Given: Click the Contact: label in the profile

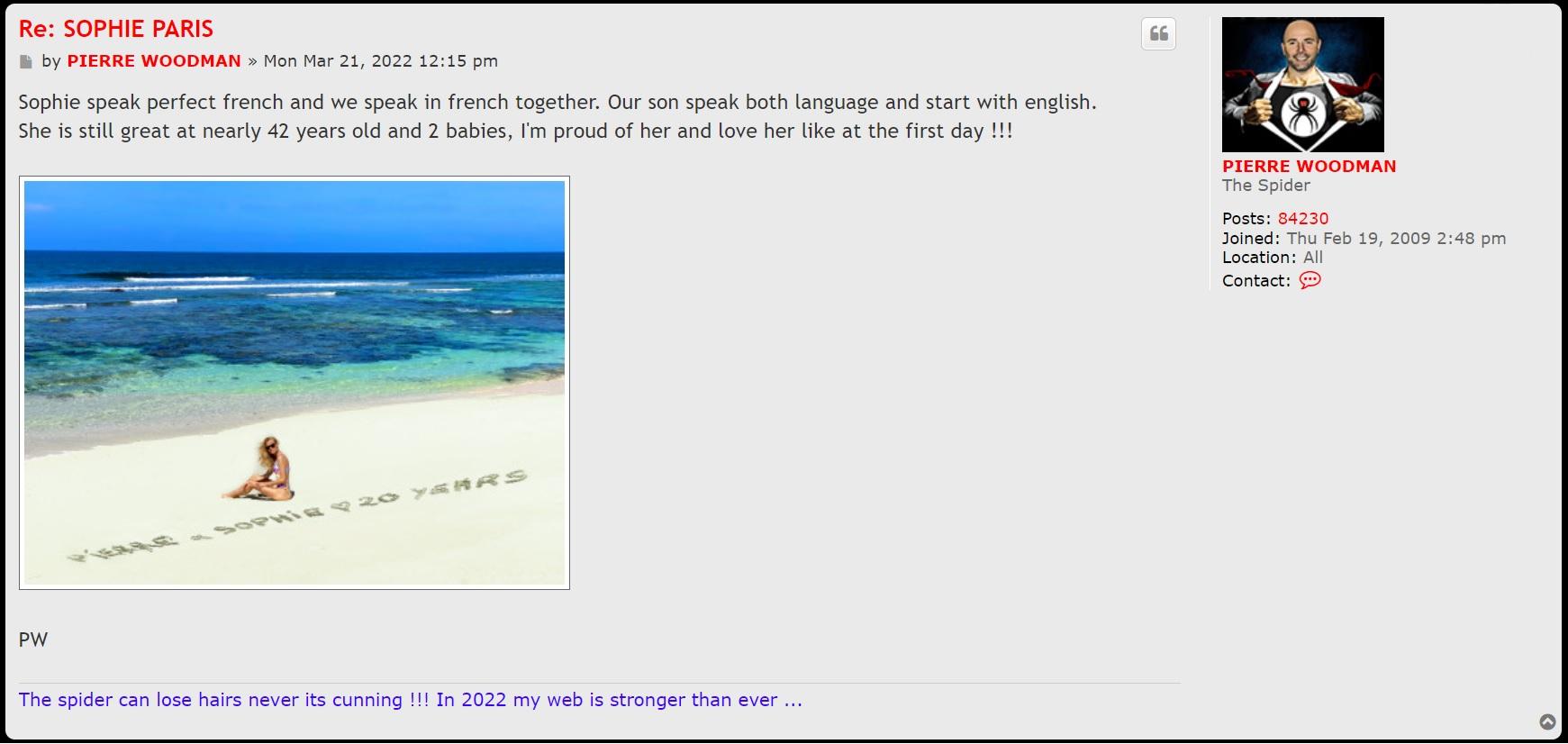Looking at the screenshot, I should (1255, 281).
